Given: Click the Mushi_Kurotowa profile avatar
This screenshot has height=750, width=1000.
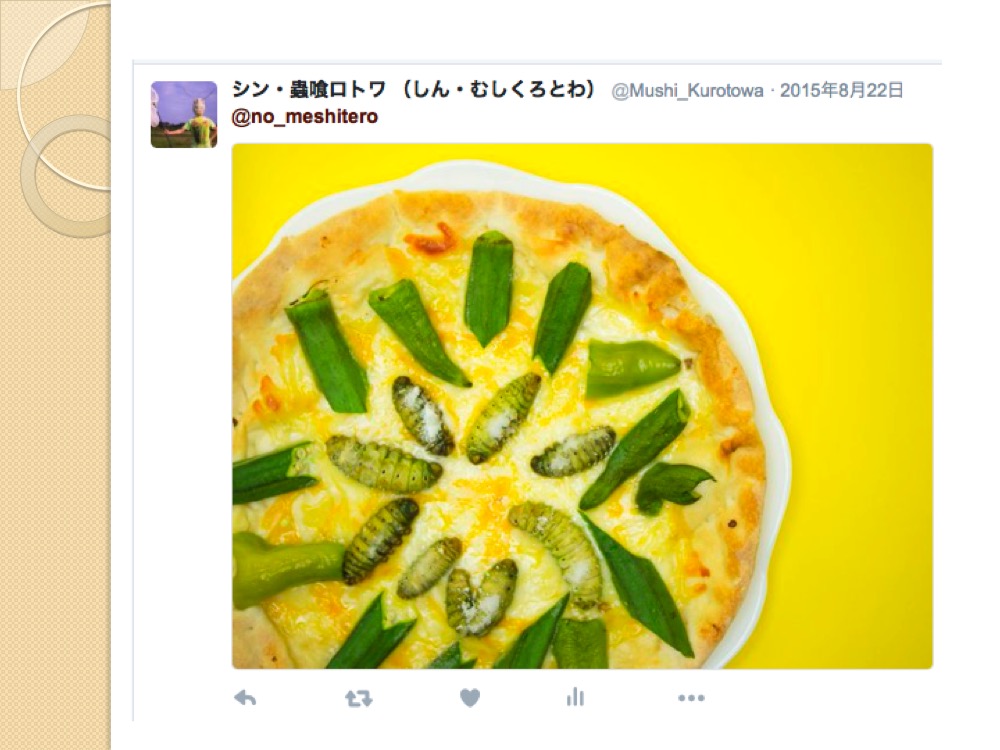Looking at the screenshot, I should tap(184, 115).
